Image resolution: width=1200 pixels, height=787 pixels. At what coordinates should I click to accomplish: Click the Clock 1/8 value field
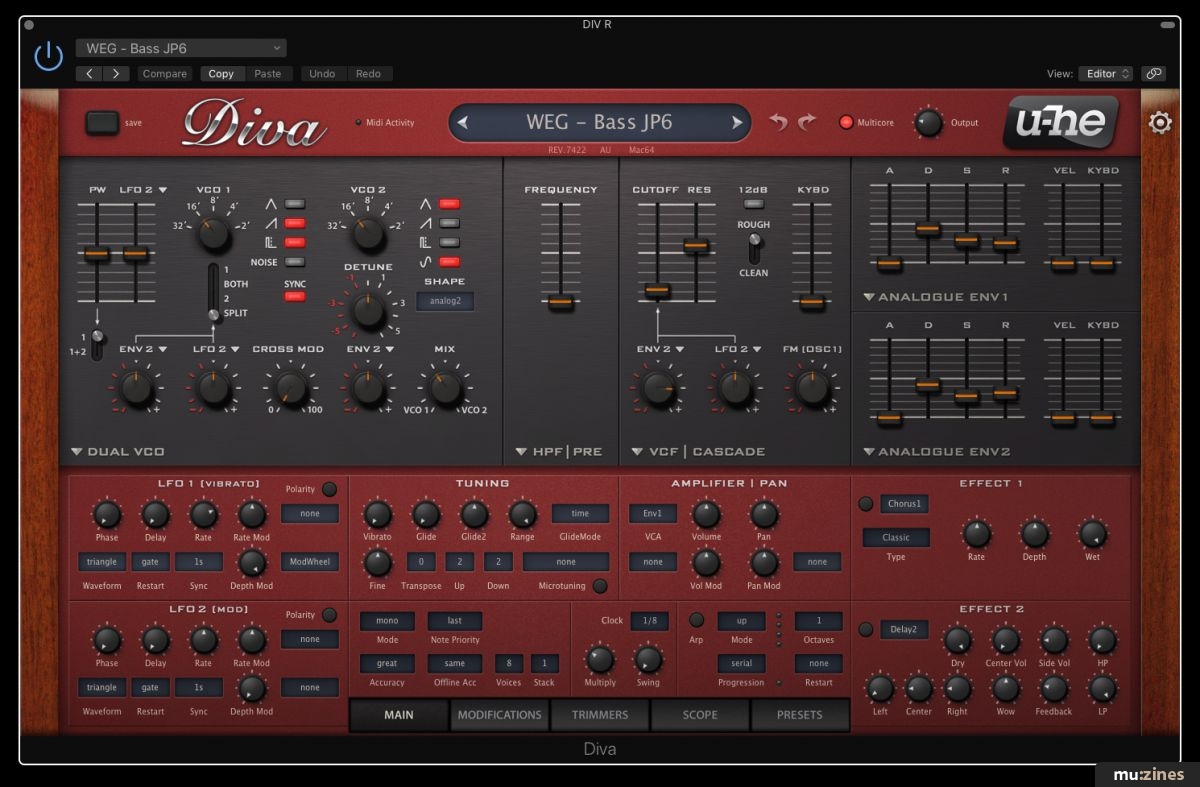(649, 621)
